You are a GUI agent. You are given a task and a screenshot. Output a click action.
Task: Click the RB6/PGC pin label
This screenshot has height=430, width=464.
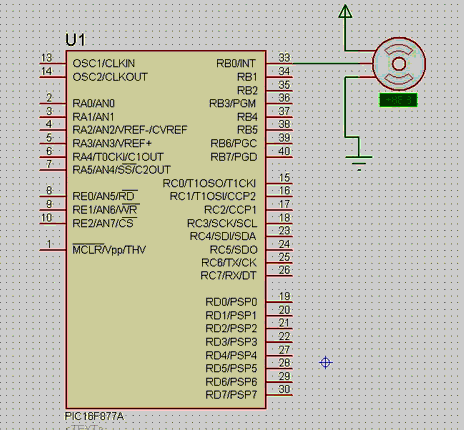234,143
